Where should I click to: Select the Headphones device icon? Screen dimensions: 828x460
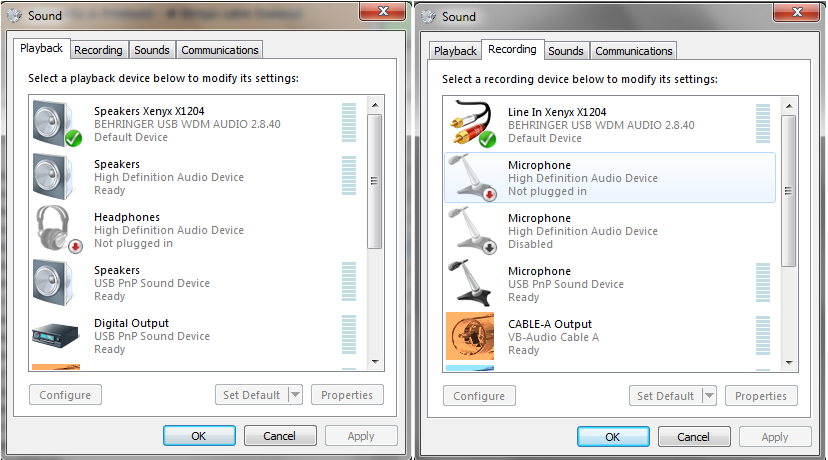(58, 229)
